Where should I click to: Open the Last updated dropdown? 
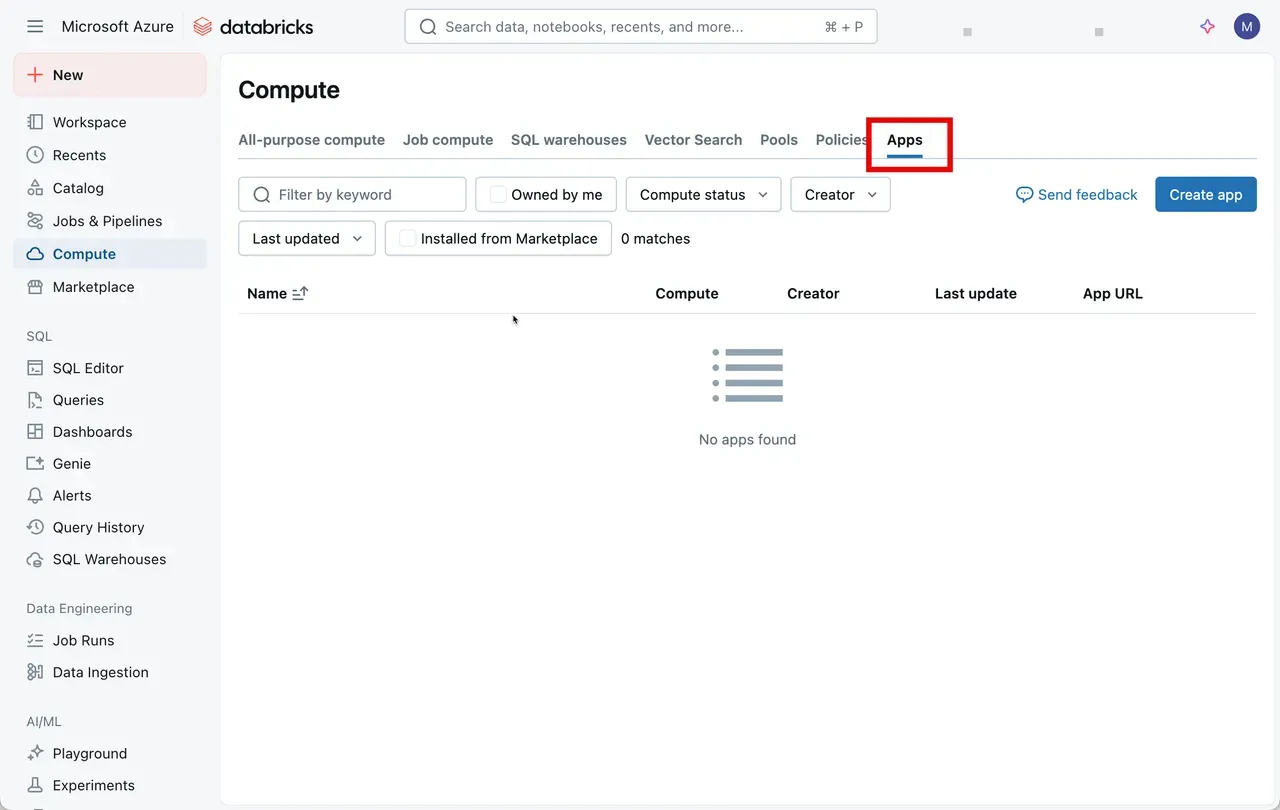[x=307, y=239]
